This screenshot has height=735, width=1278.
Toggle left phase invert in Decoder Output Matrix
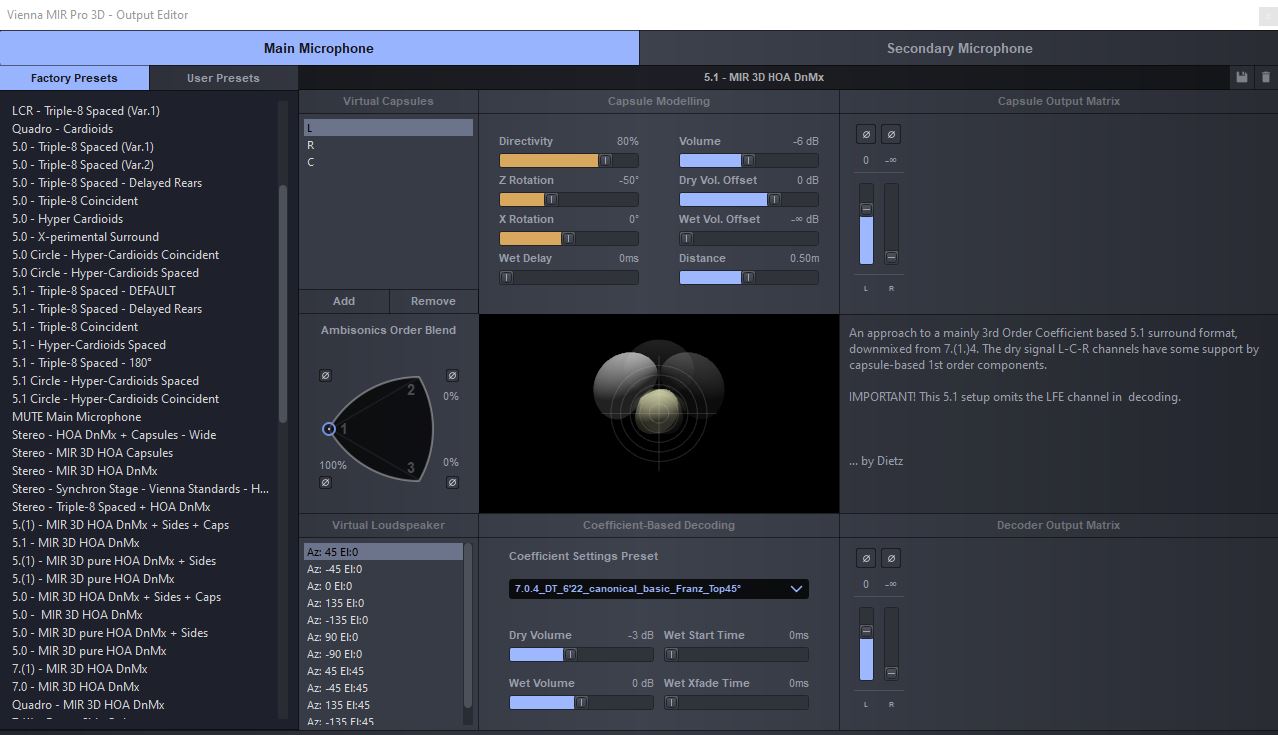tap(866, 558)
